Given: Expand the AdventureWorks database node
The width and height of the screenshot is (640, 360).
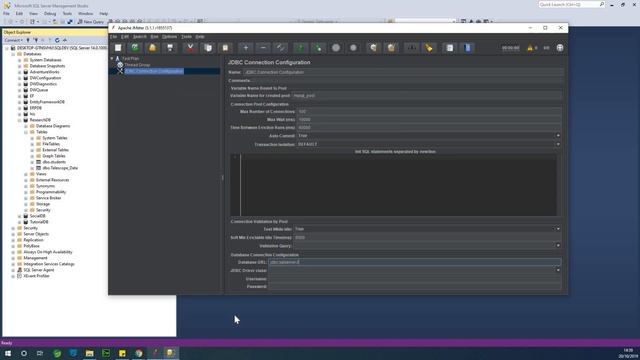Looking at the screenshot, I should click(19, 72).
